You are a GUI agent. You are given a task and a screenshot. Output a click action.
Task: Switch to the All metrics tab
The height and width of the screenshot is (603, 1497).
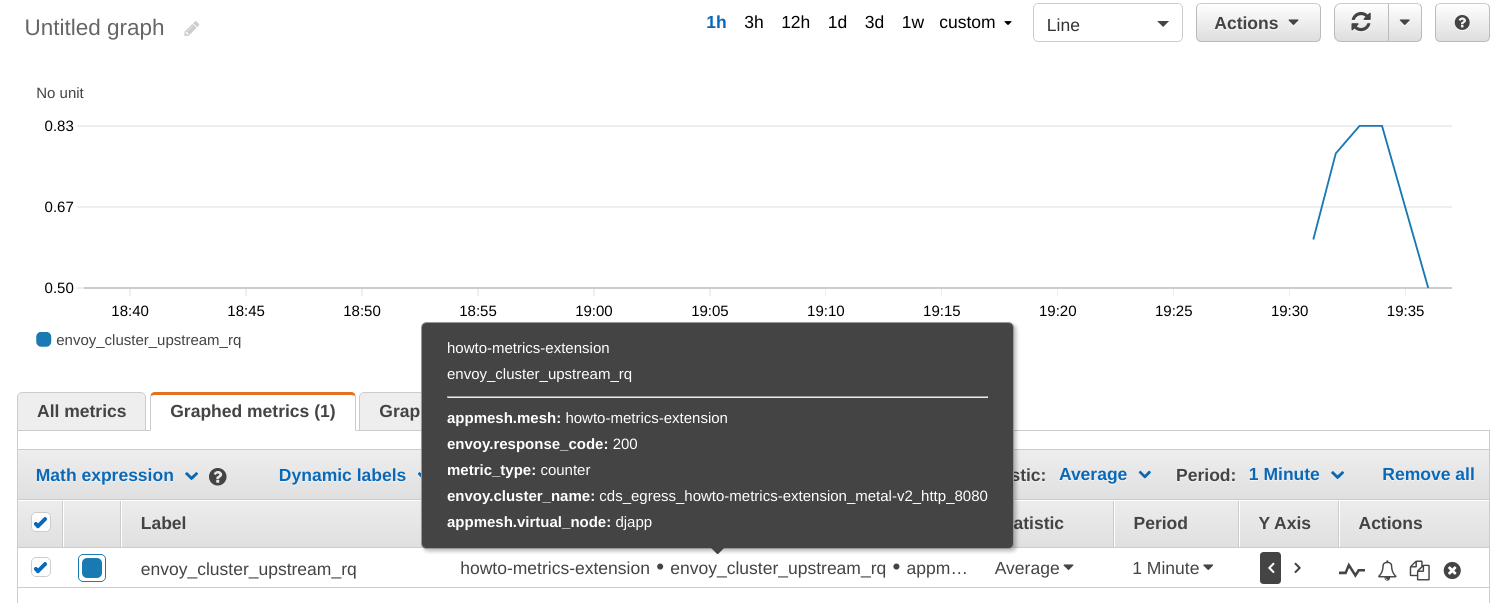81,410
